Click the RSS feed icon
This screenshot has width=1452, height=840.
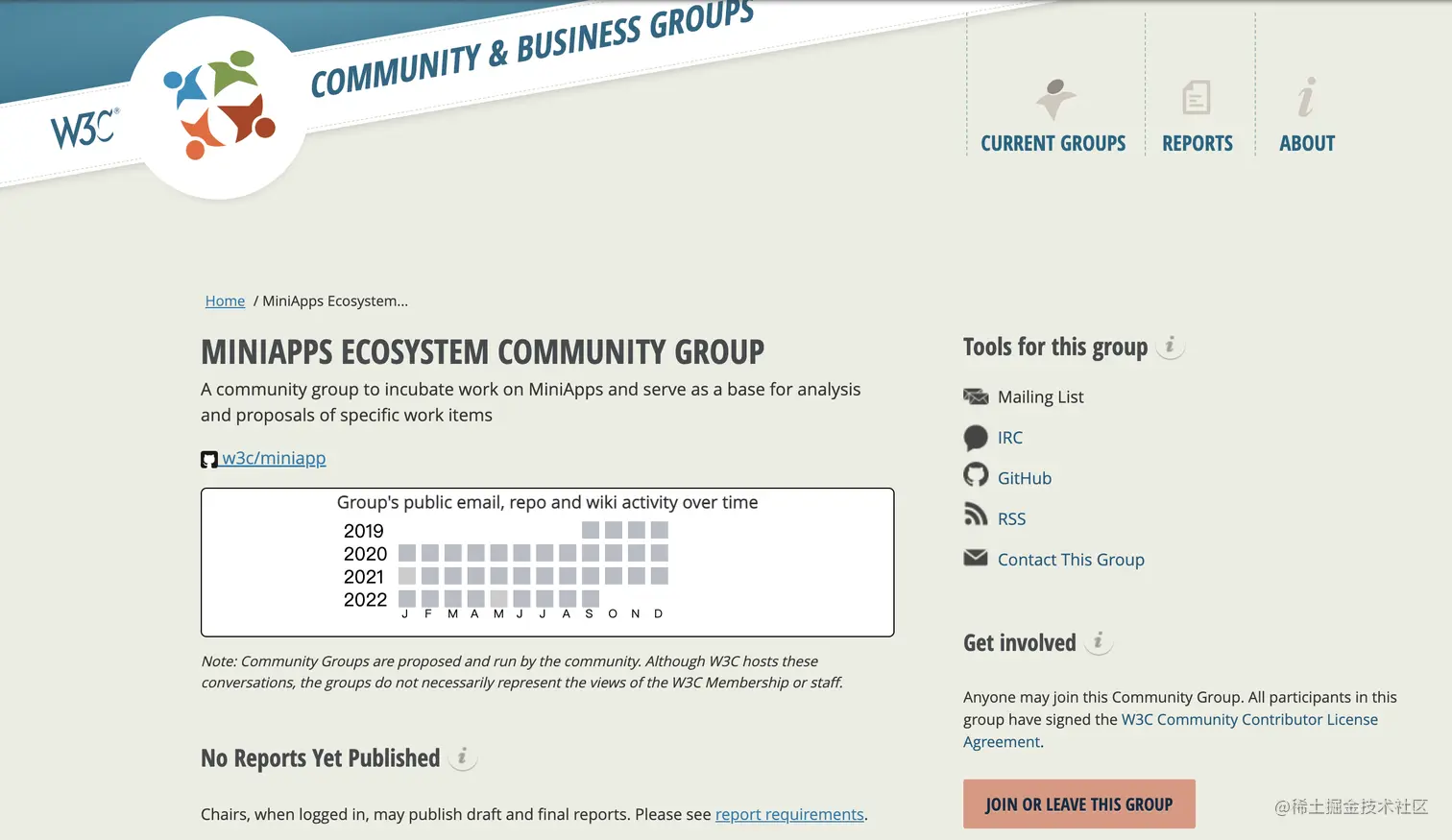(976, 515)
